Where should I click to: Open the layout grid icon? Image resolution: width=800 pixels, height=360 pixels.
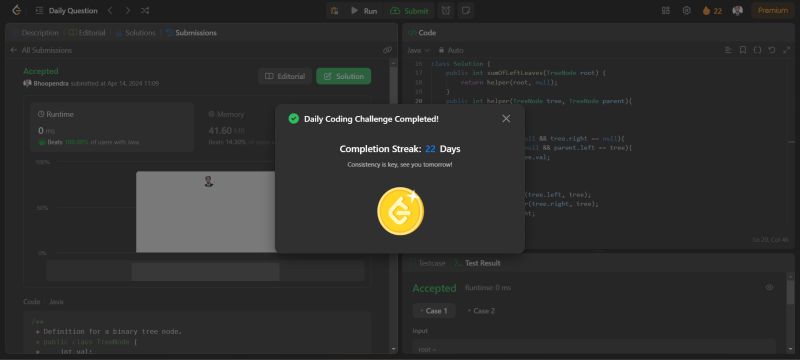click(x=665, y=10)
